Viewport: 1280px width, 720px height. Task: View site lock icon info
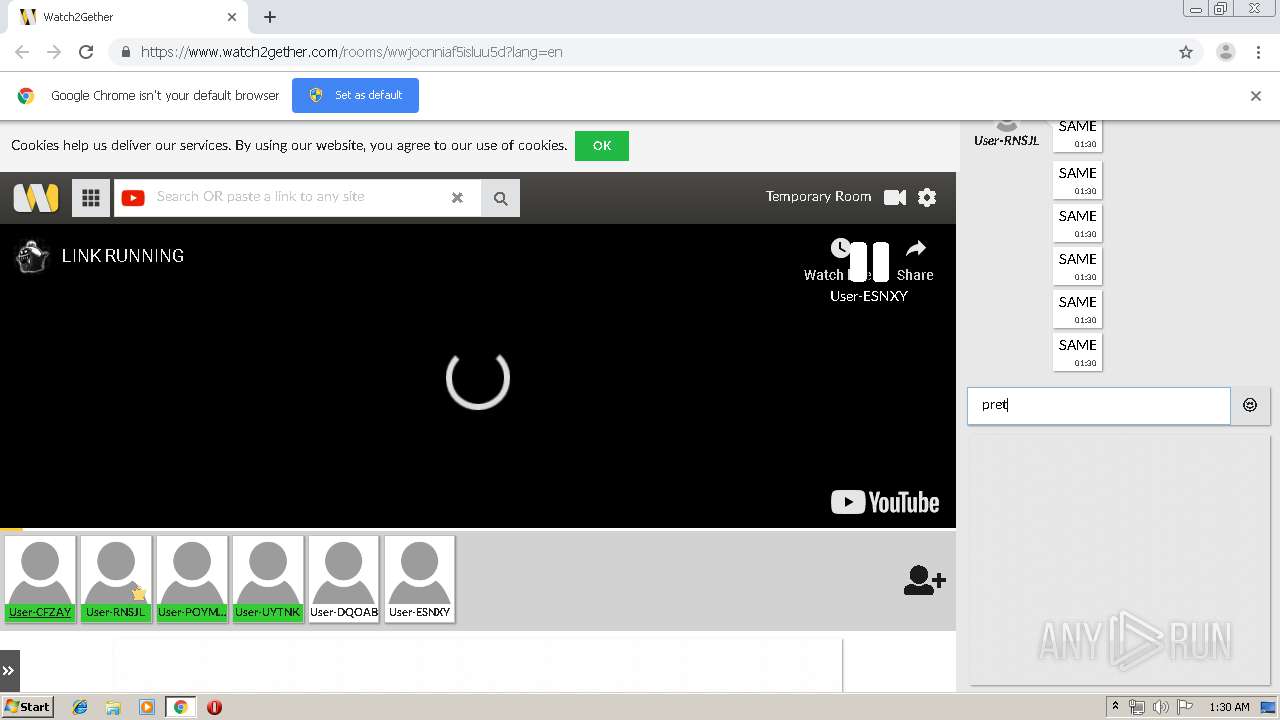point(126,52)
